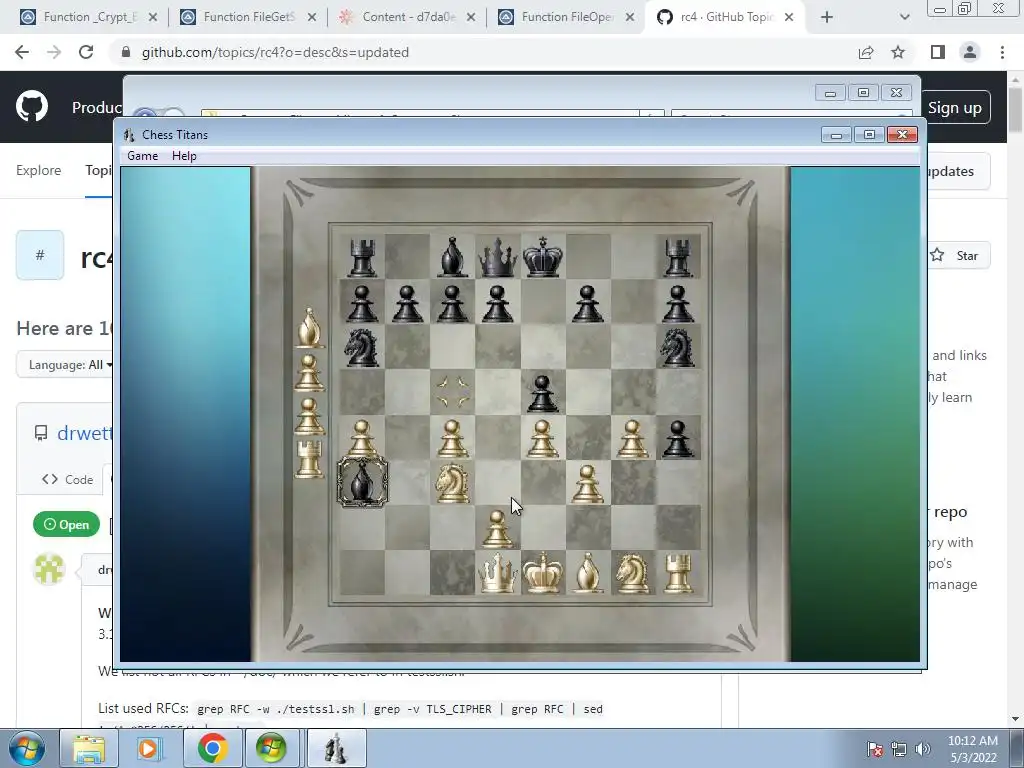Reload the GitHub page
Image resolution: width=1024 pixels, height=768 pixels.
pos(86,52)
